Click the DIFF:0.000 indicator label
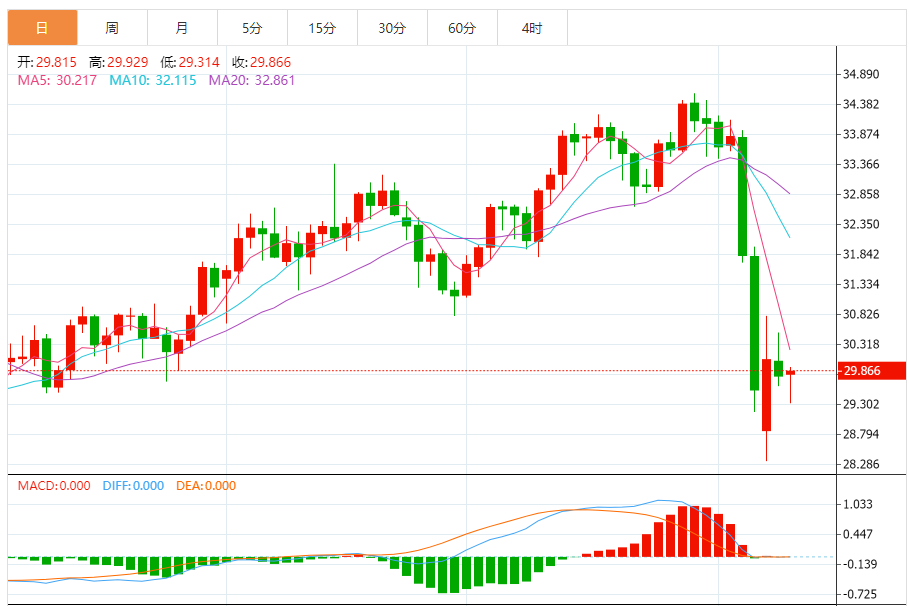This screenshot has width=909, height=606. [133, 486]
